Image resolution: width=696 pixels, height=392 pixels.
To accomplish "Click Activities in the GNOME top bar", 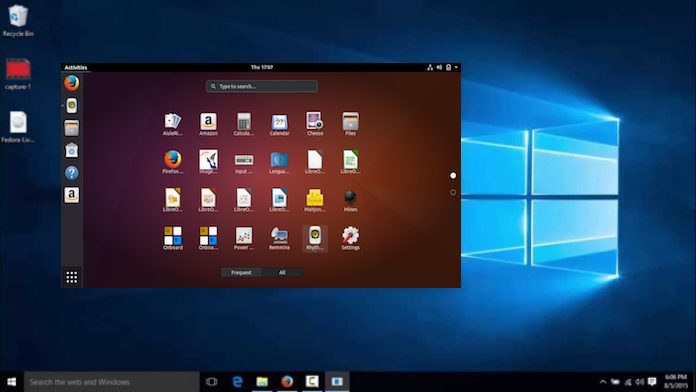I will pyautogui.click(x=76, y=67).
